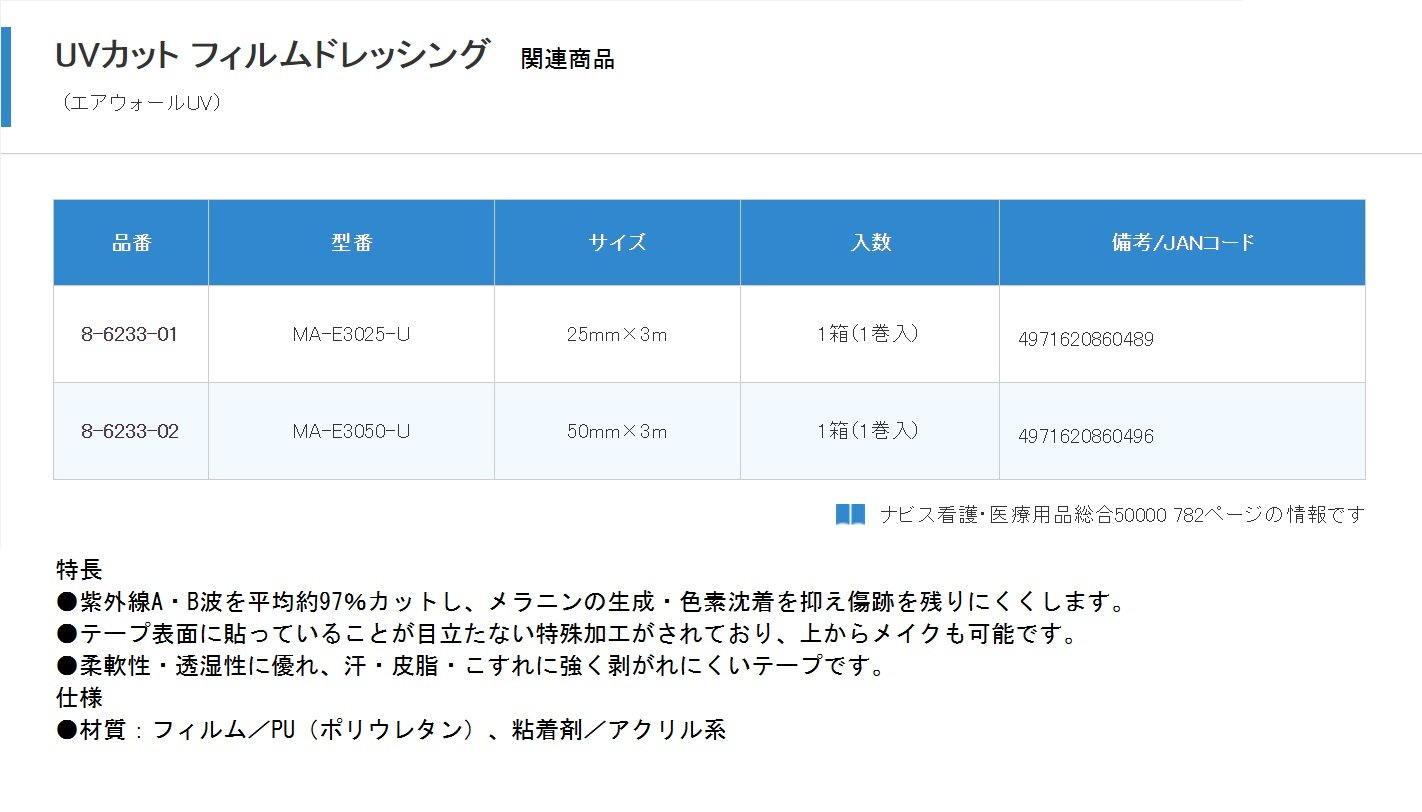The height and width of the screenshot is (812, 1422).
Task: Click JAN code 4971620860496
Action: (1085, 437)
